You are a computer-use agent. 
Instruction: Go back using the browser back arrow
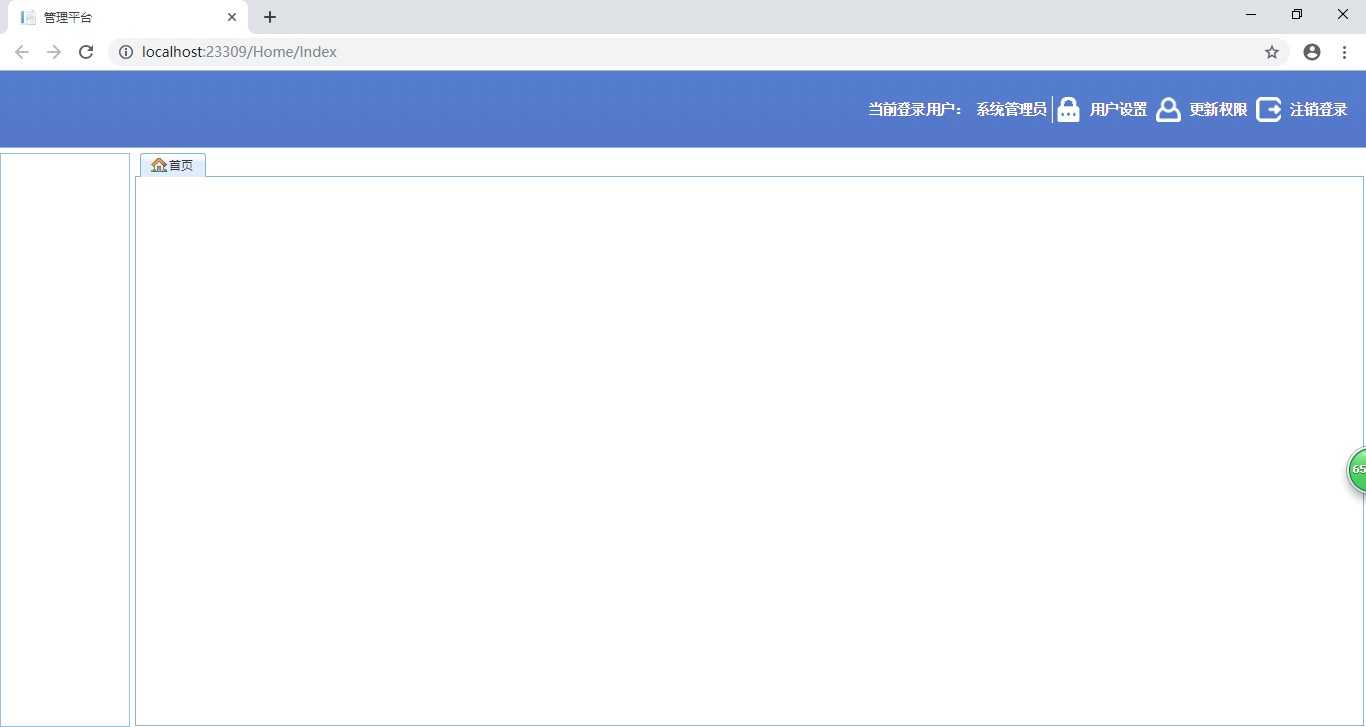22,52
